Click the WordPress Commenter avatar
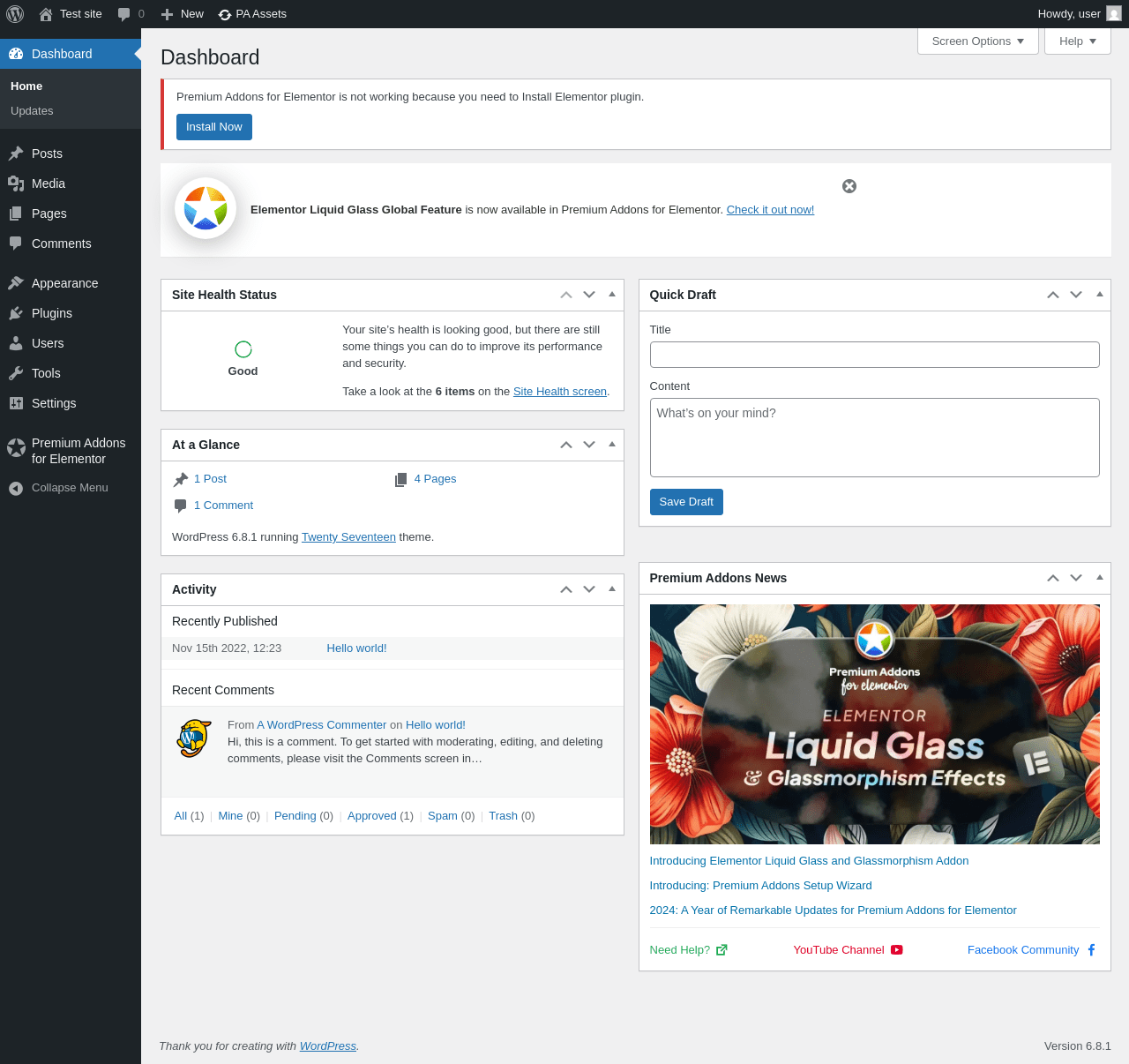 coord(194,738)
